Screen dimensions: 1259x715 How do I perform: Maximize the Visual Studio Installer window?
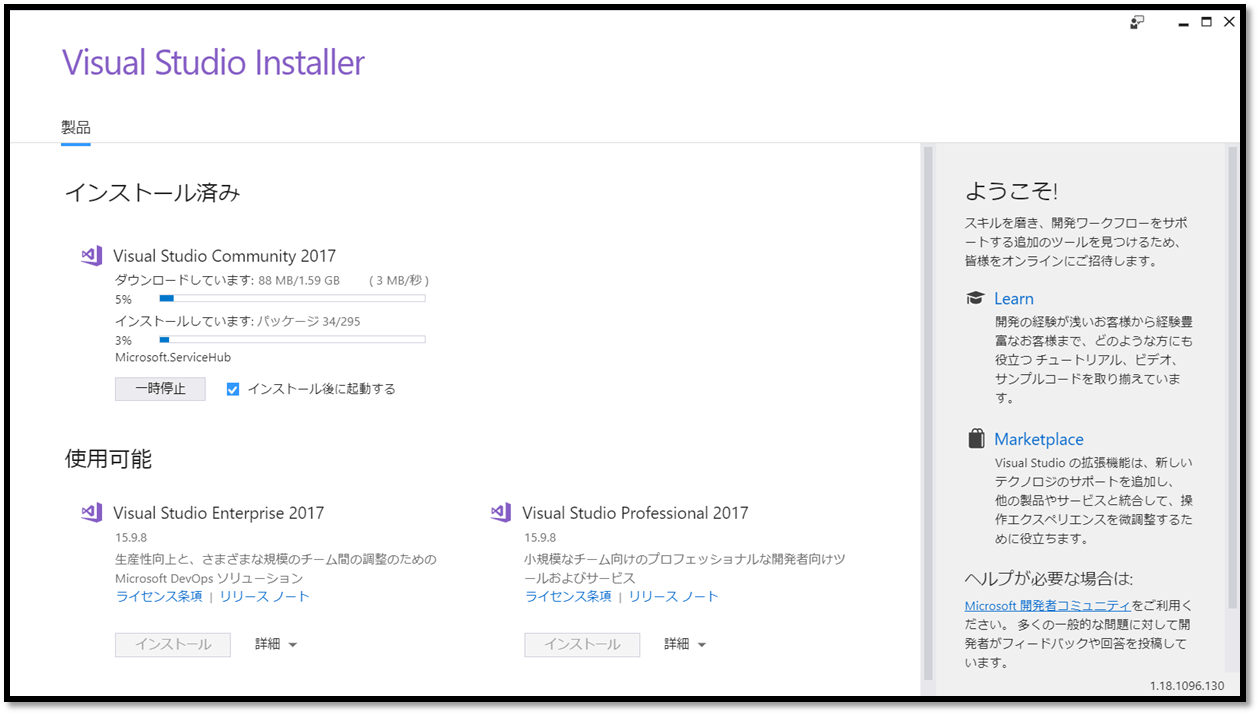(x=1207, y=22)
